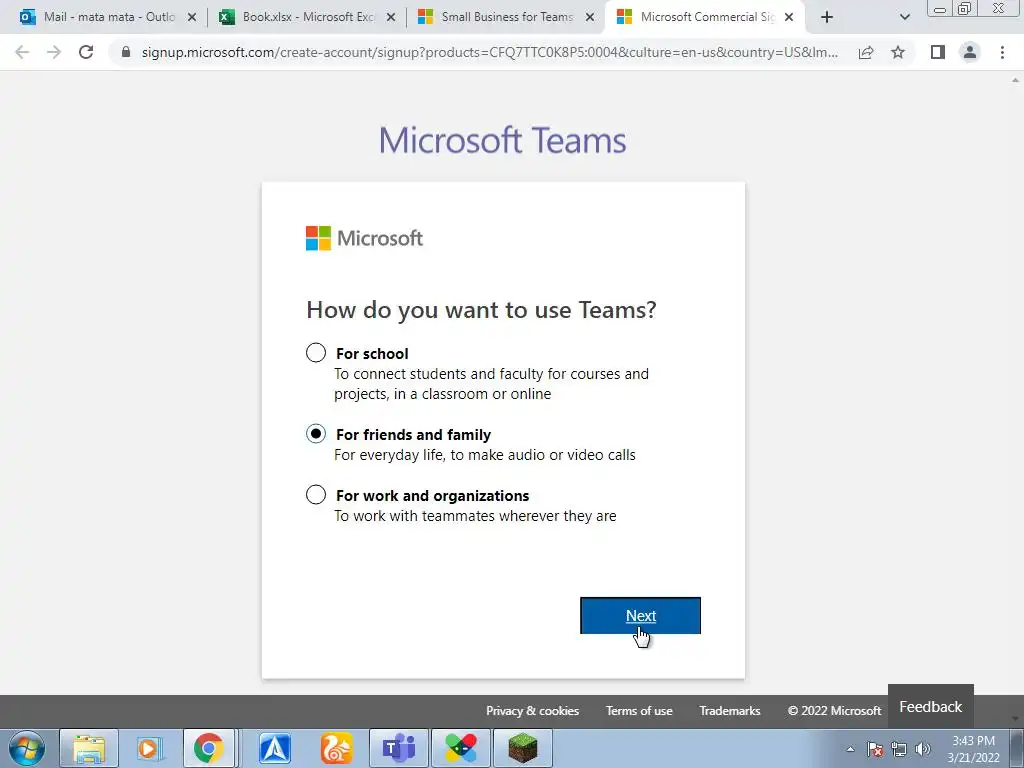The image size is (1024, 768).
Task: Open the Terms of use link
Action: tap(639, 711)
